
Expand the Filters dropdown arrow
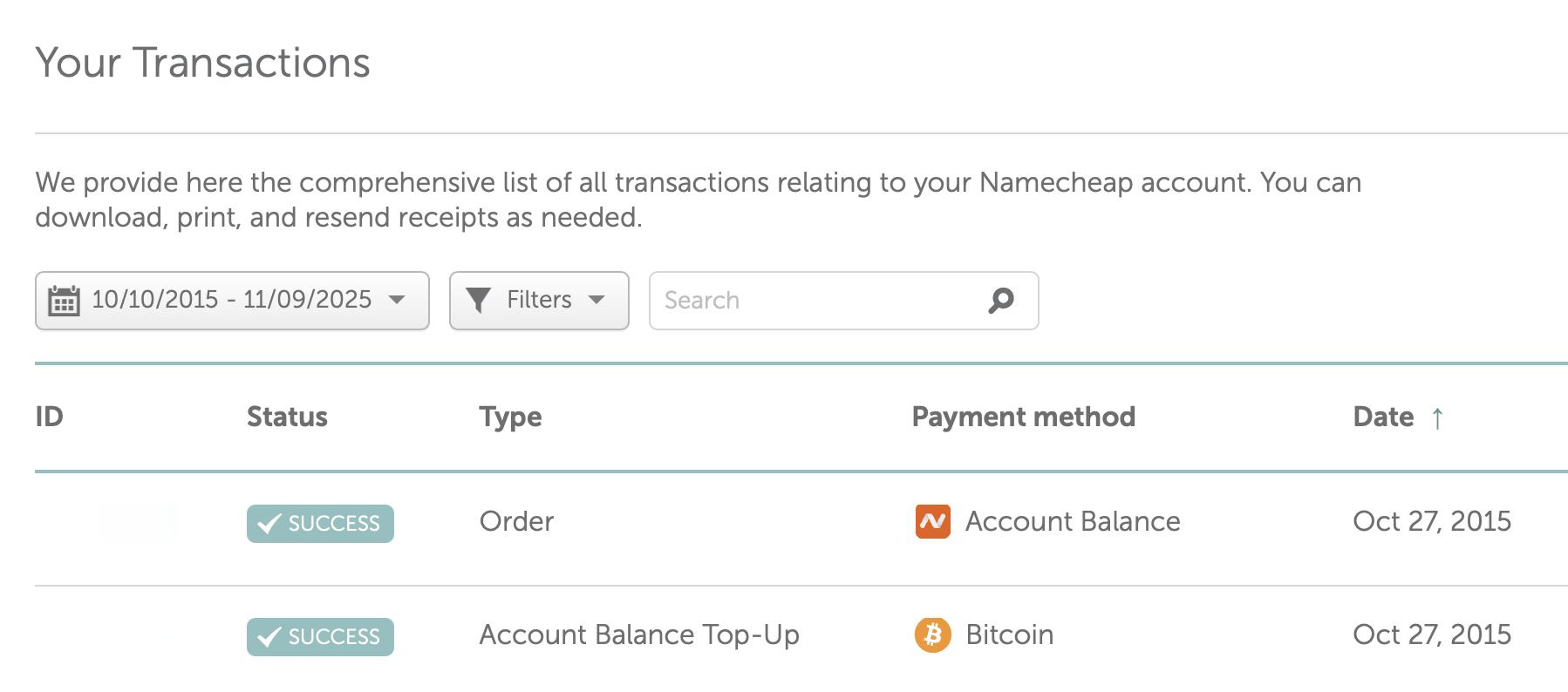pyautogui.click(x=597, y=300)
